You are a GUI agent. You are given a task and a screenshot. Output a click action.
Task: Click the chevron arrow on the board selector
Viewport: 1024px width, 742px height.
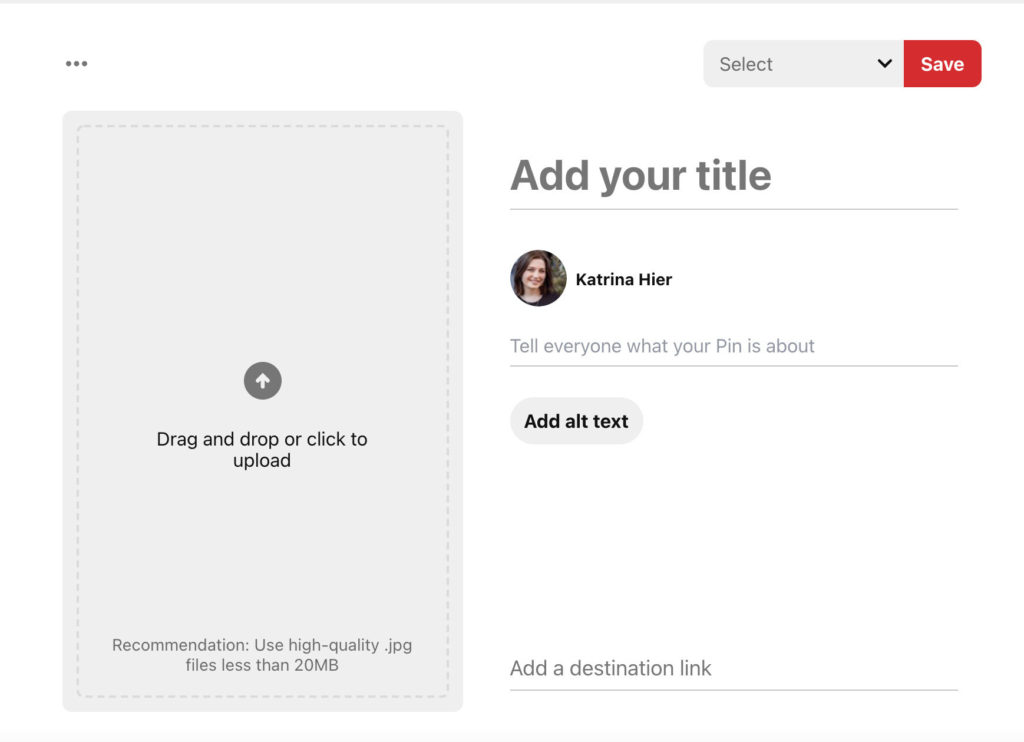(884, 64)
